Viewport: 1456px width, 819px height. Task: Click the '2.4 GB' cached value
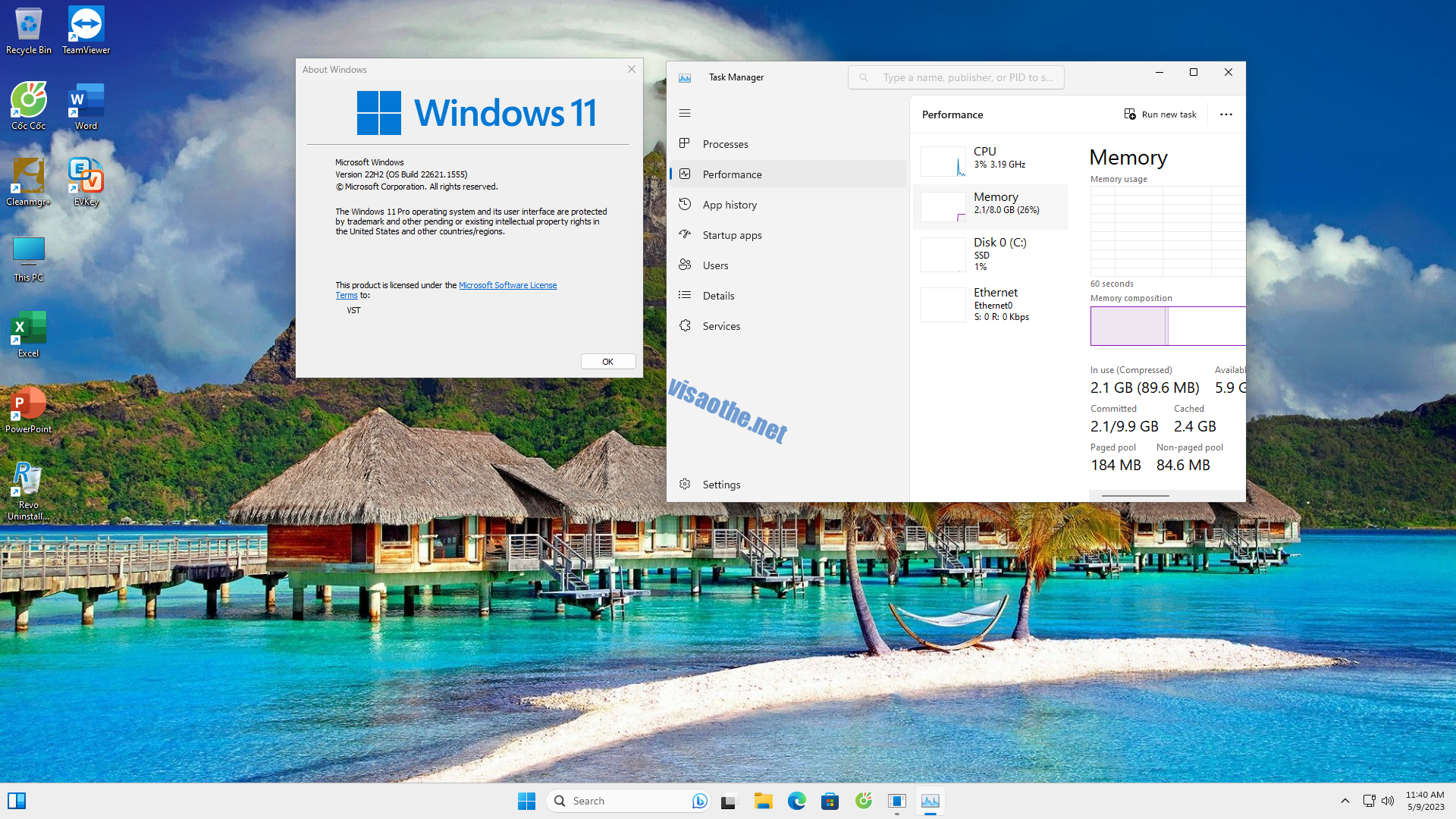point(1195,426)
